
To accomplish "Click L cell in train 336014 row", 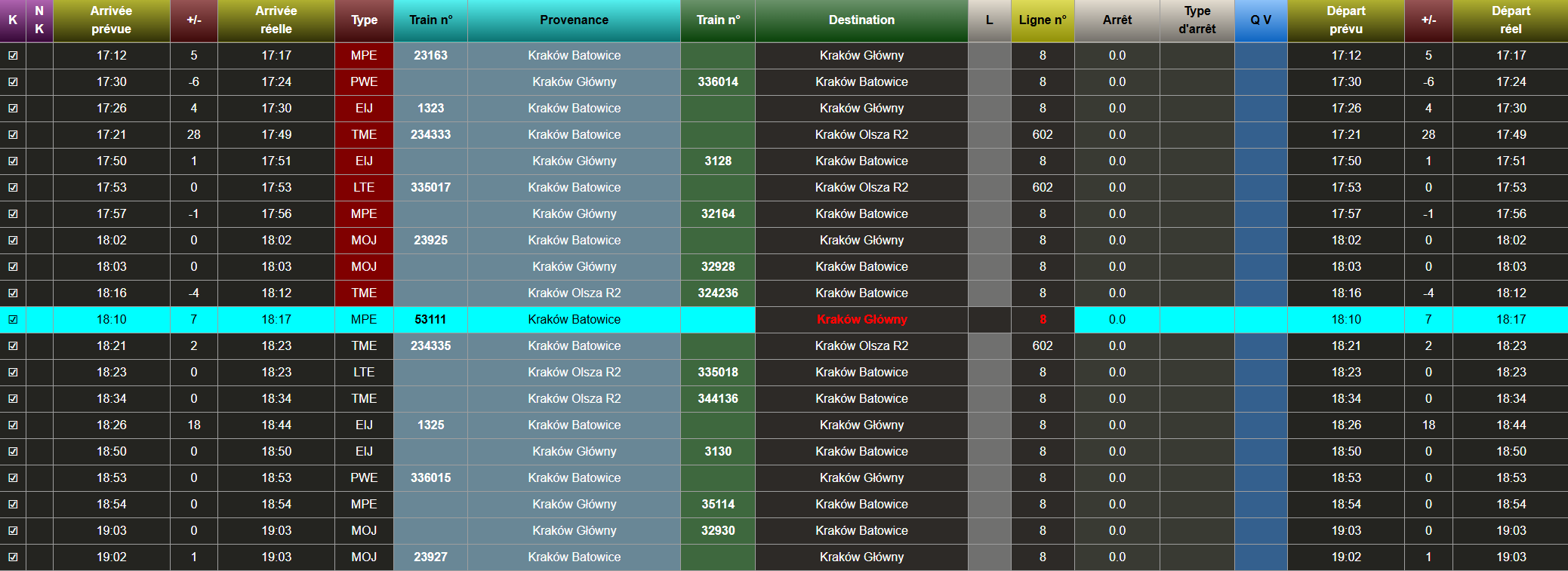I will (x=990, y=81).
